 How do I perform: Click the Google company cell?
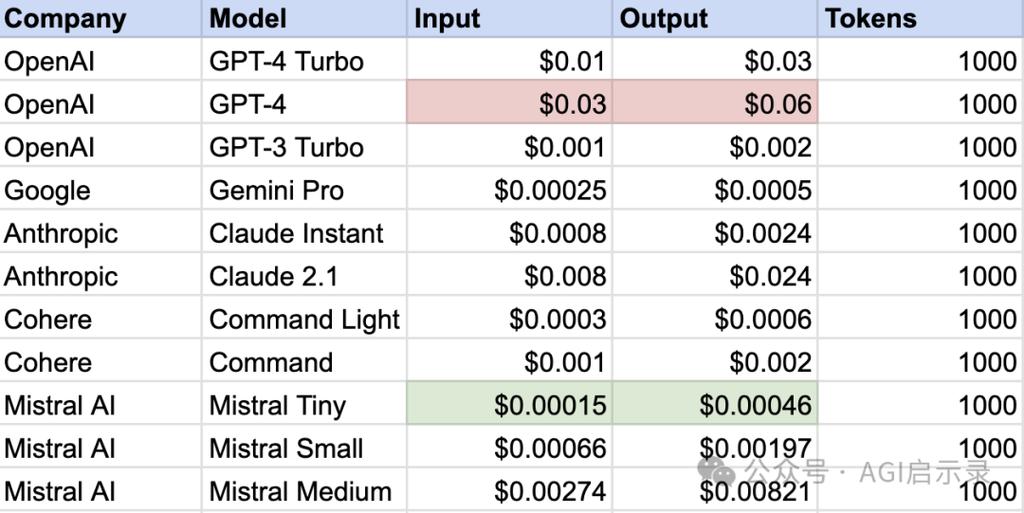pyautogui.click(x=101, y=188)
